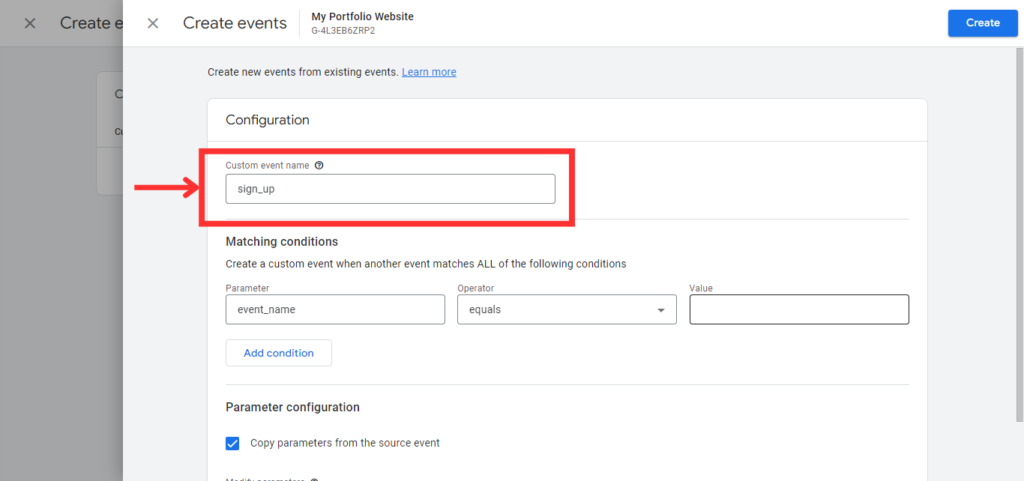Uncheck Copy parameters from the source event
This screenshot has height=481, width=1024.
click(x=232, y=444)
